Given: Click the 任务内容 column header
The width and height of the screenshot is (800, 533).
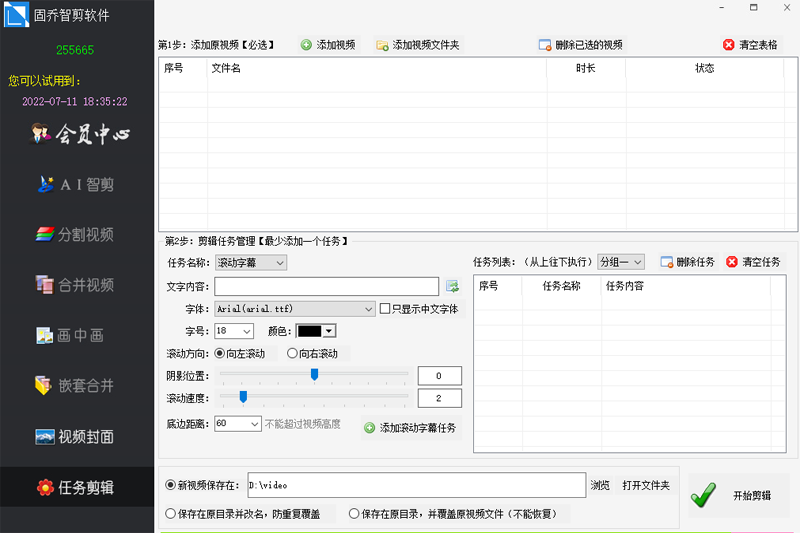Looking at the screenshot, I should (624, 286).
